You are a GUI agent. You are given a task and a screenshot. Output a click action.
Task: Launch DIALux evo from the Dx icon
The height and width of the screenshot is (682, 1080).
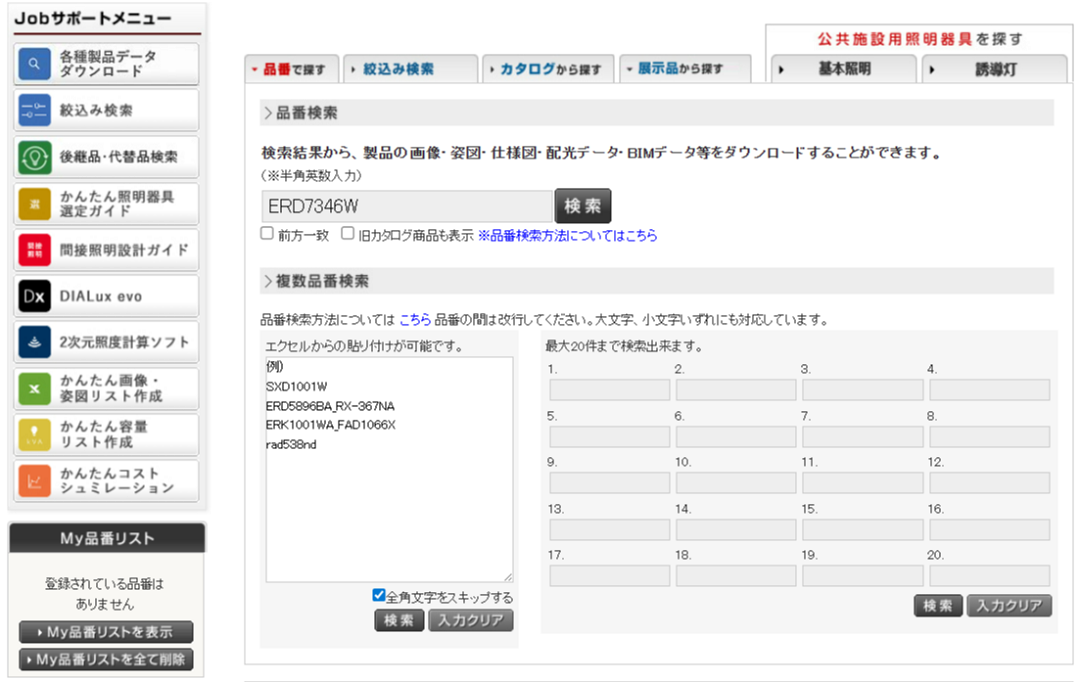[x=34, y=296]
